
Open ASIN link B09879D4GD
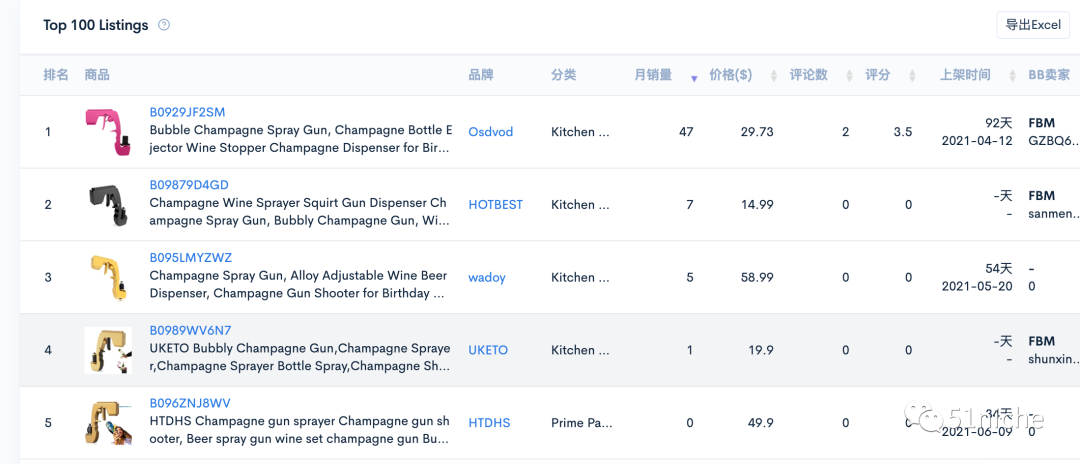(x=189, y=185)
